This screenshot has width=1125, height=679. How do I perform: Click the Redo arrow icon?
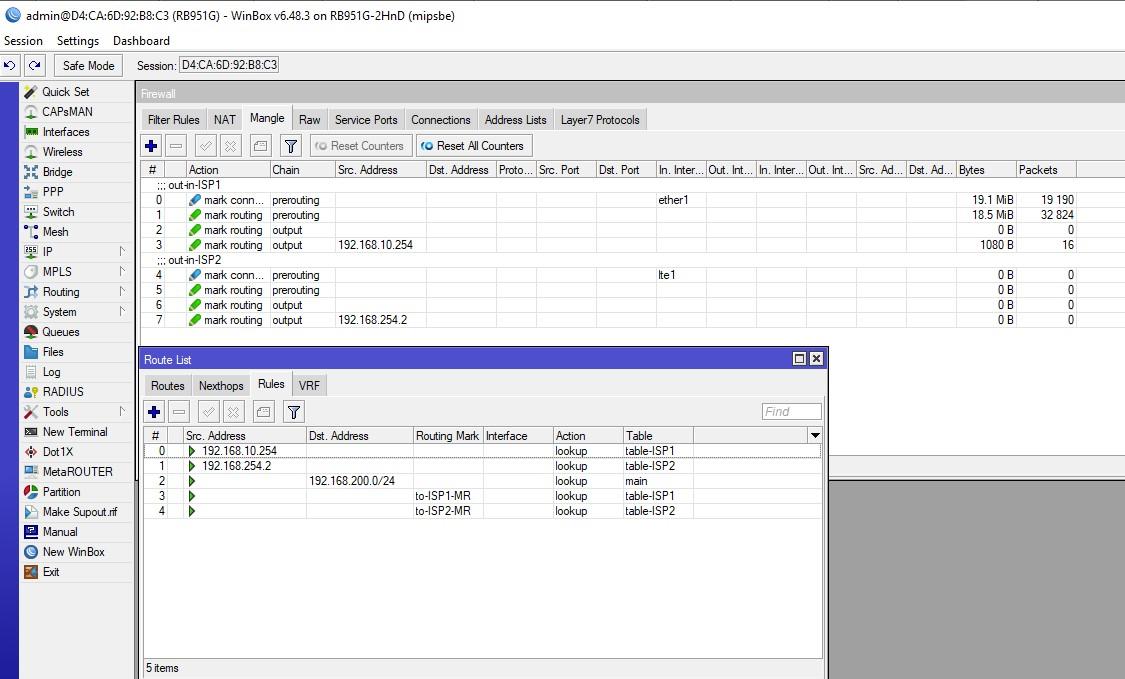pyautogui.click(x=34, y=65)
